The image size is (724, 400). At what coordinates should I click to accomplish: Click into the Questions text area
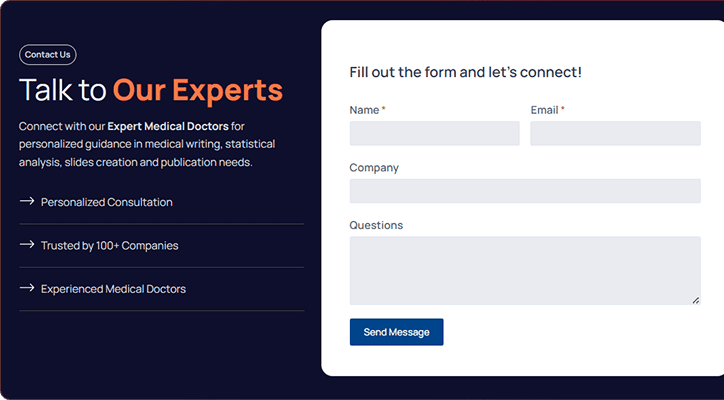click(525, 271)
